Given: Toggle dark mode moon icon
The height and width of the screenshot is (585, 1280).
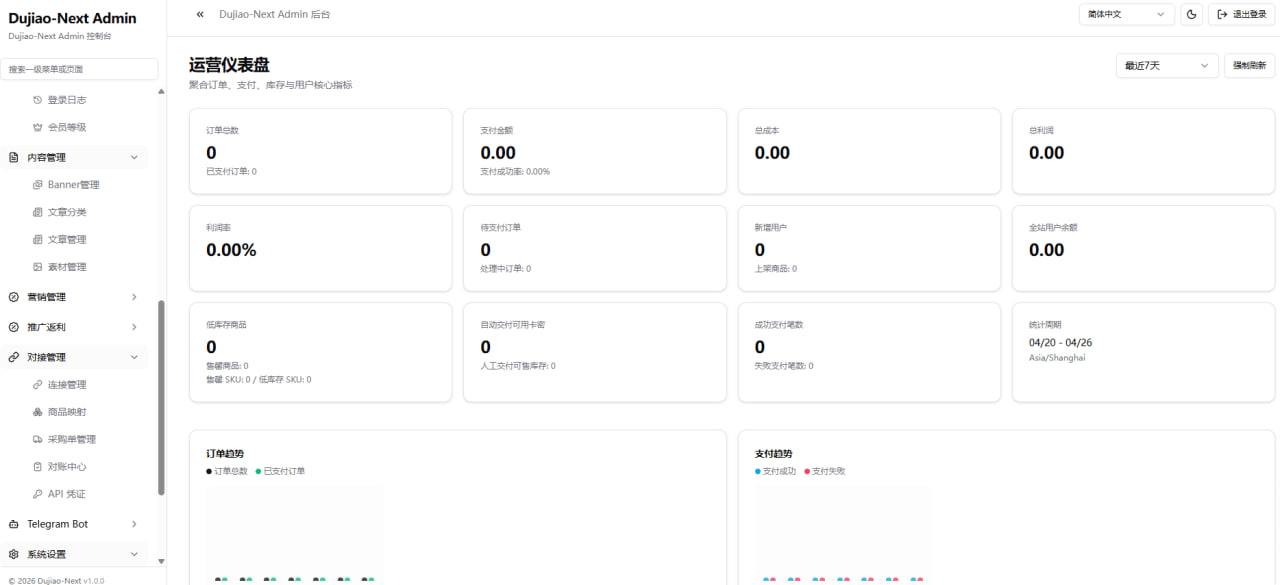Looking at the screenshot, I should pos(1192,14).
